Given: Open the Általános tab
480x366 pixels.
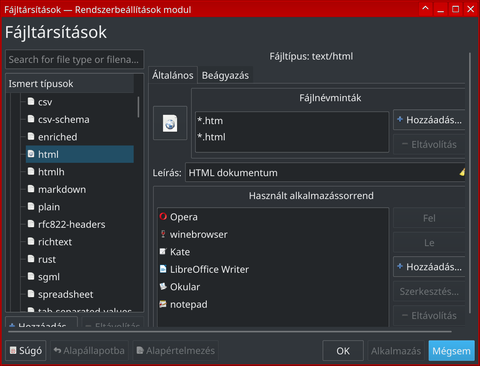Looking at the screenshot, I should (x=173, y=75).
